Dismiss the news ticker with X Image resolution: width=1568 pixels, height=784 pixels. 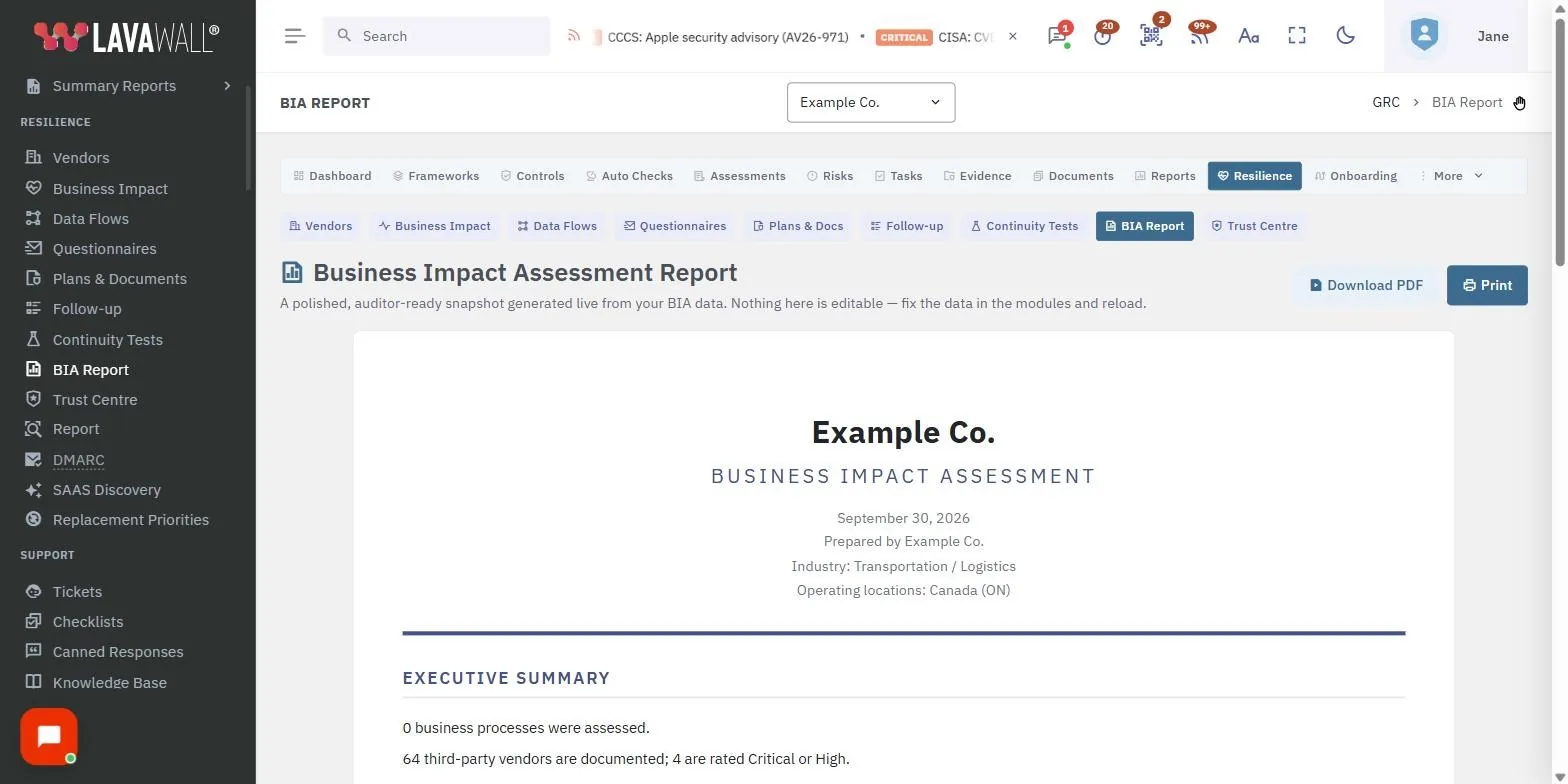1013,36
